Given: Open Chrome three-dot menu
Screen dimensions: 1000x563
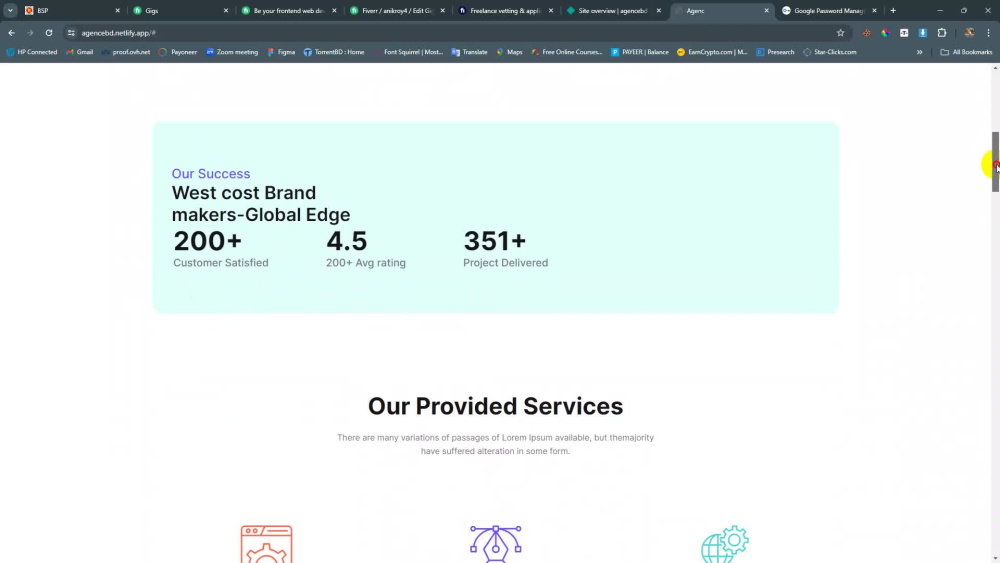Looking at the screenshot, I should pos(988,33).
